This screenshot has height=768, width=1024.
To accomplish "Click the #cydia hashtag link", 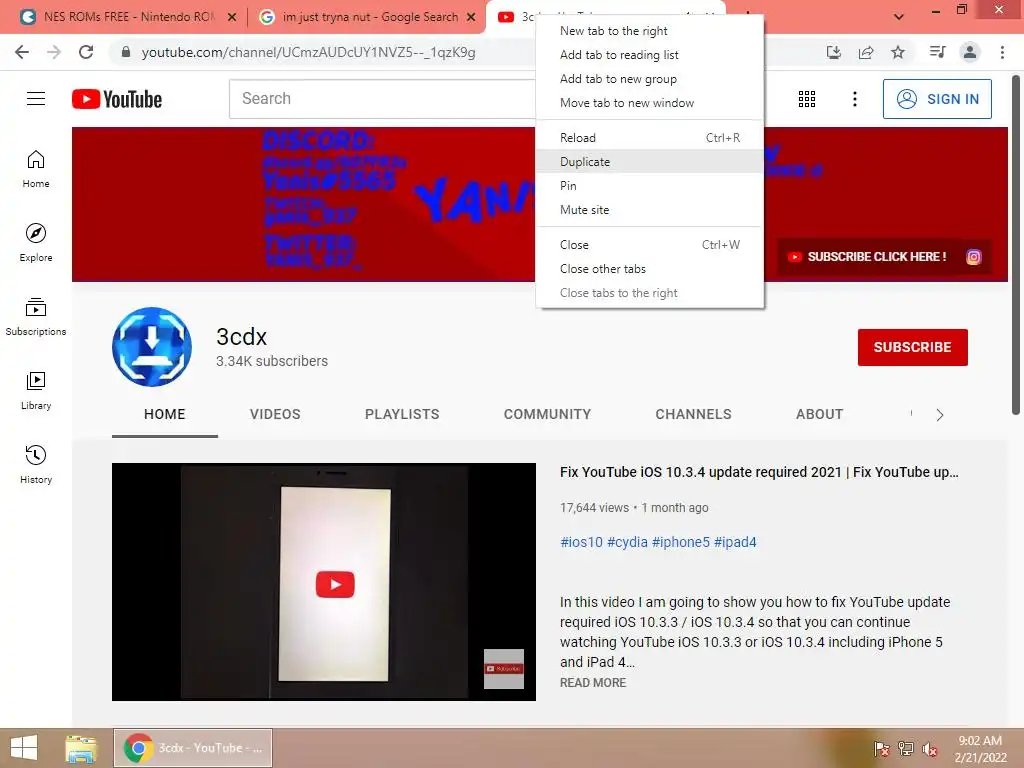I will [x=628, y=542].
